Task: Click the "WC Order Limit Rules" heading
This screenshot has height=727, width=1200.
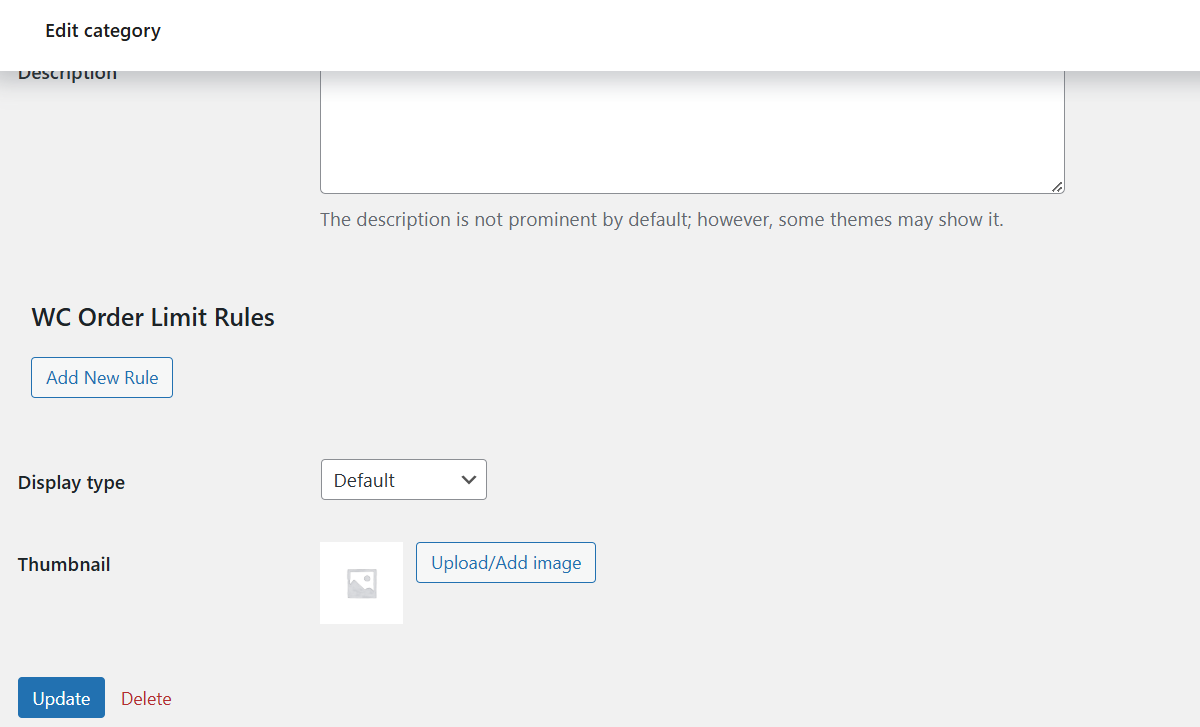Action: [x=152, y=317]
